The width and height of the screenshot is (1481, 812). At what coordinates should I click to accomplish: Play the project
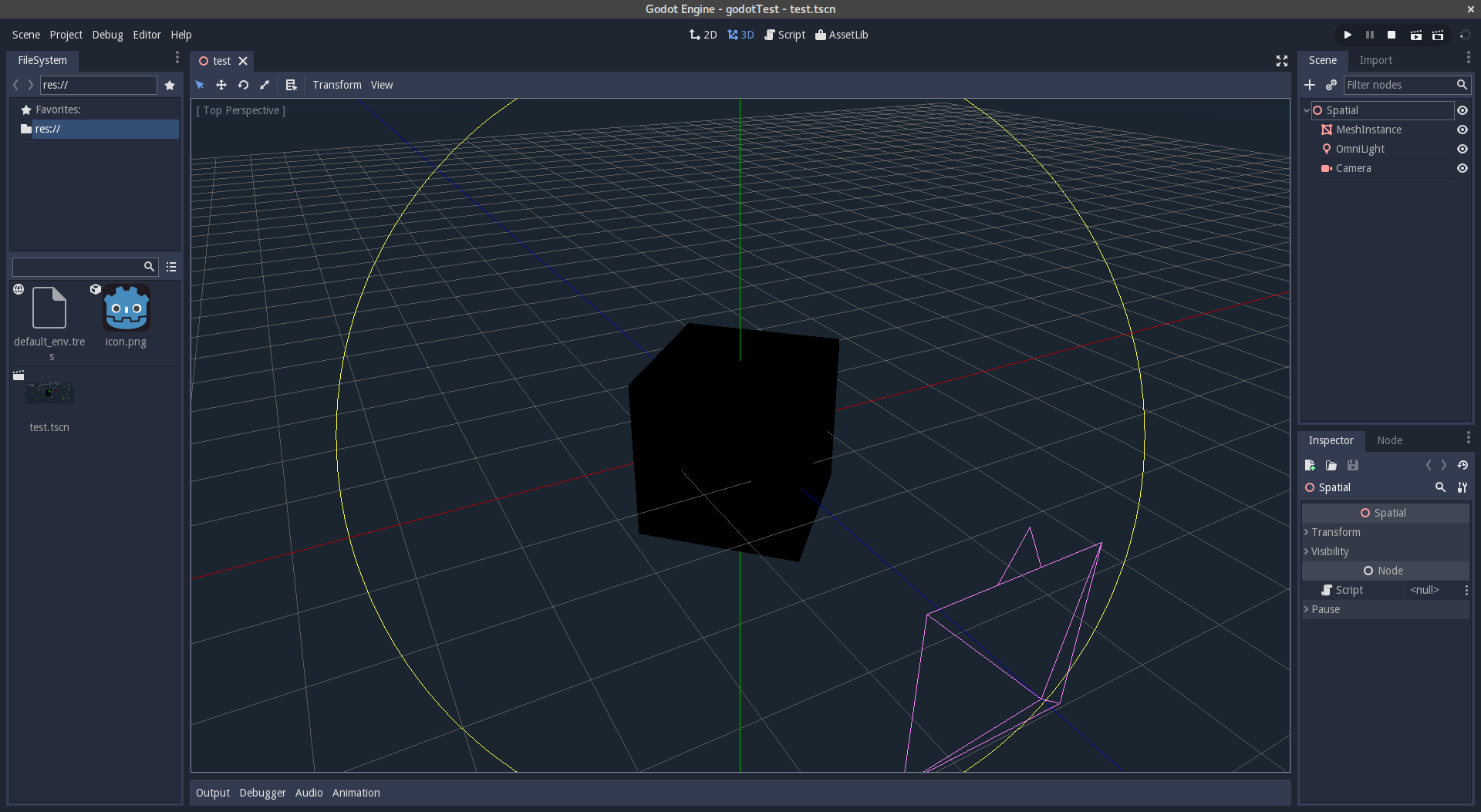(1348, 35)
